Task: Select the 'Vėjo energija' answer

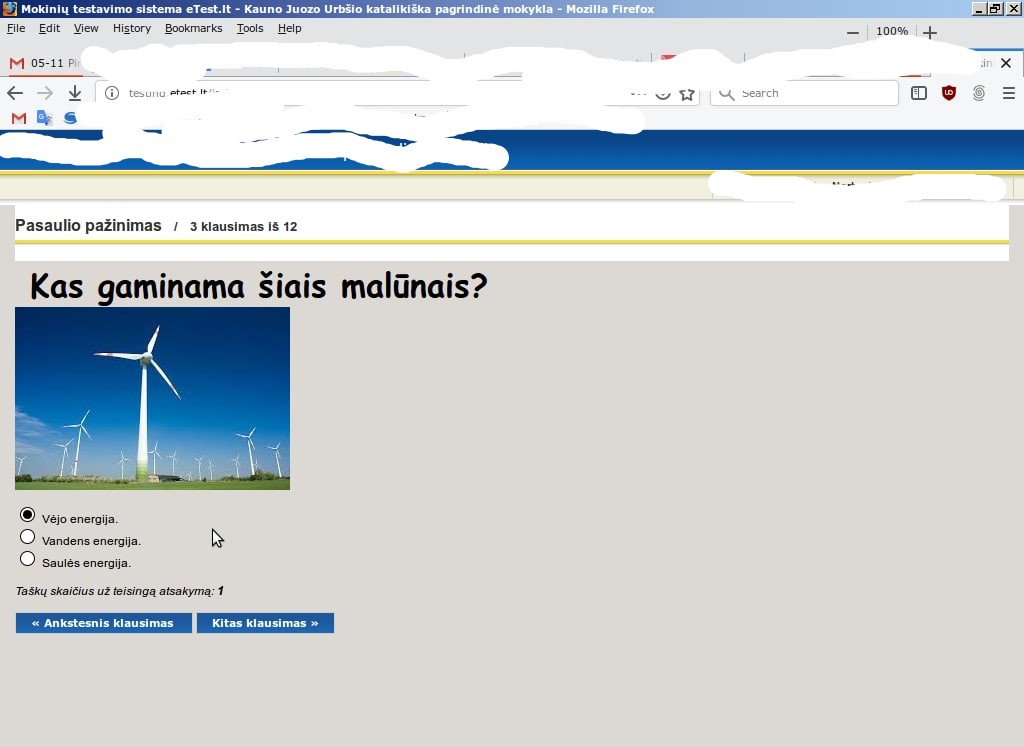Action: click(28, 515)
